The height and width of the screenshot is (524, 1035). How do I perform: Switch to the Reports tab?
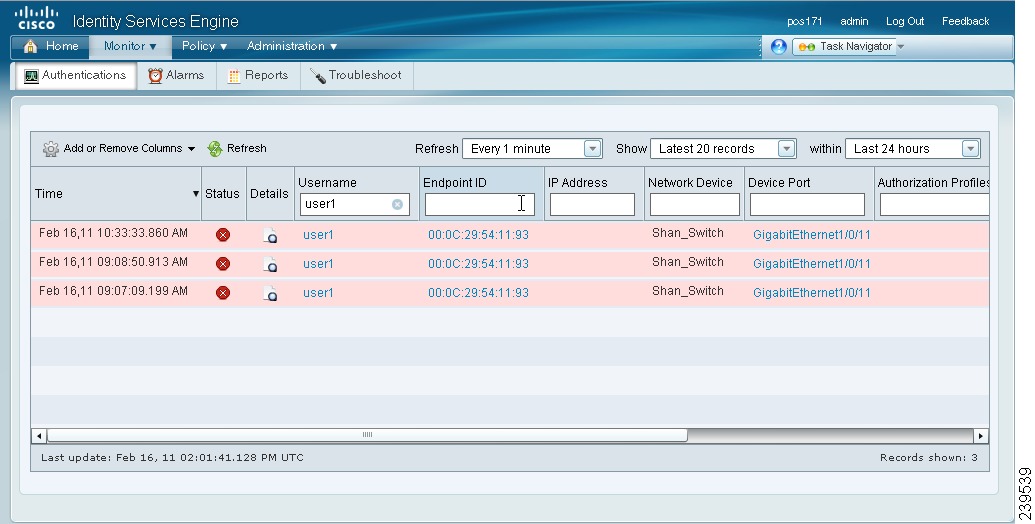click(x=258, y=75)
